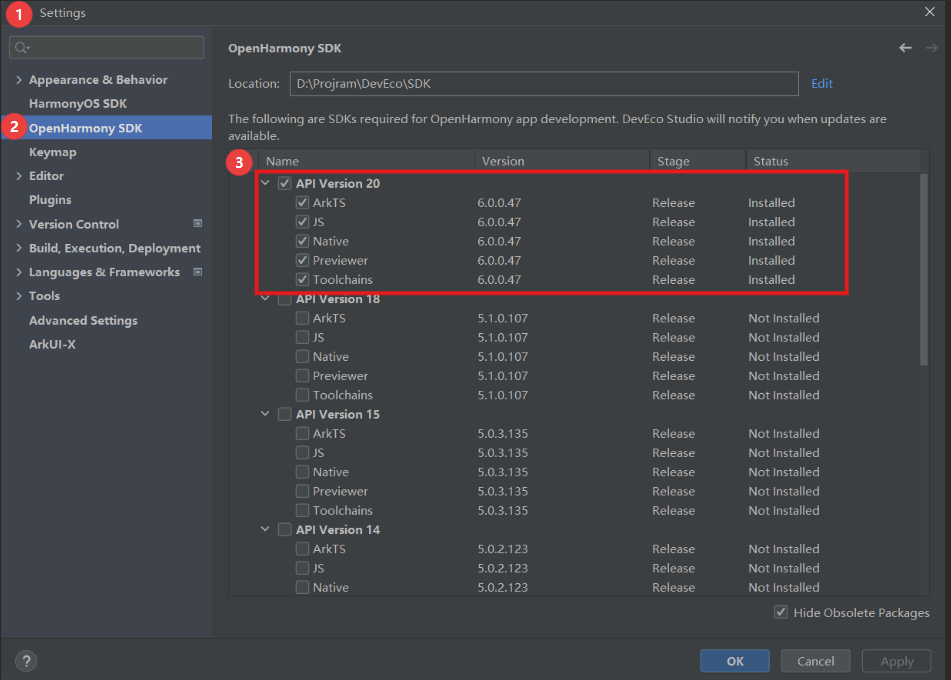Check the API Version 14 checkbox
The width and height of the screenshot is (951, 680).
pyautogui.click(x=284, y=530)
